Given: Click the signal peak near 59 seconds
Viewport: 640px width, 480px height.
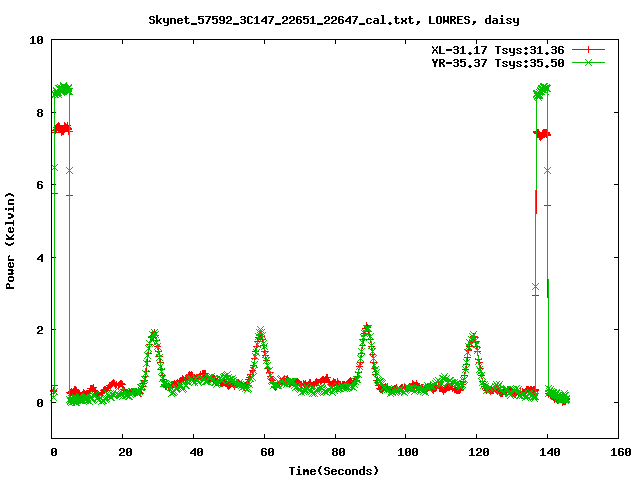Looking at the screenshot, I should coord(261,331).
